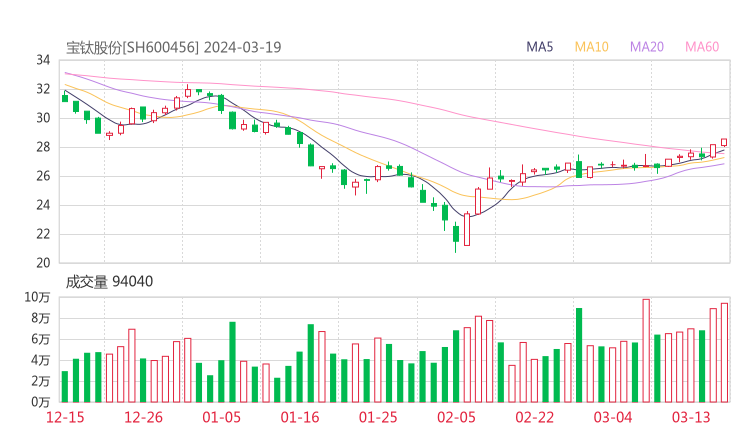
Task: Select the long red candlestick at the February low
Action: 467,229
